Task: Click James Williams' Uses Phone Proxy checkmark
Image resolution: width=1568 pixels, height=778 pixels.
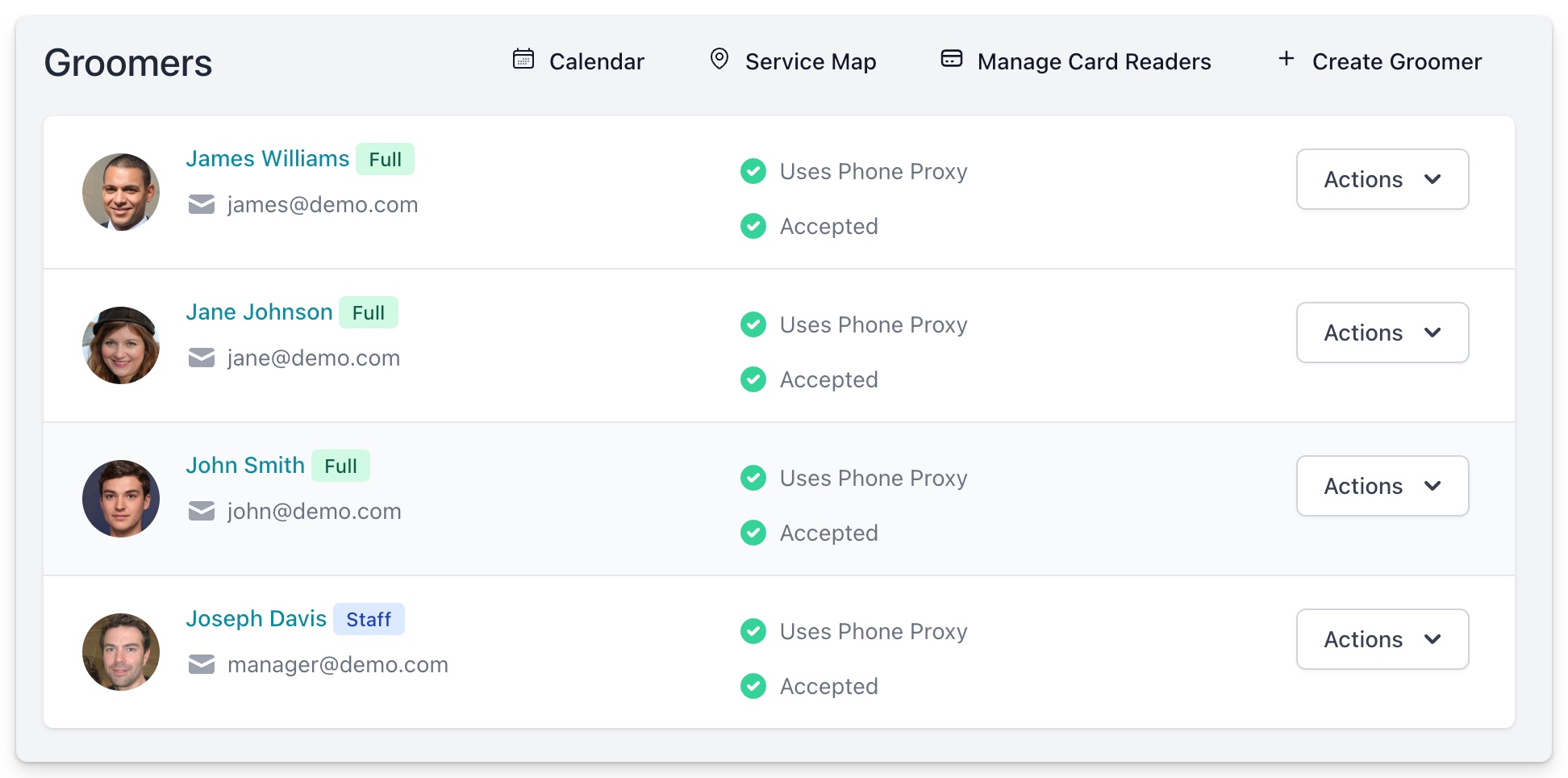Action: (x=753, y=171)
